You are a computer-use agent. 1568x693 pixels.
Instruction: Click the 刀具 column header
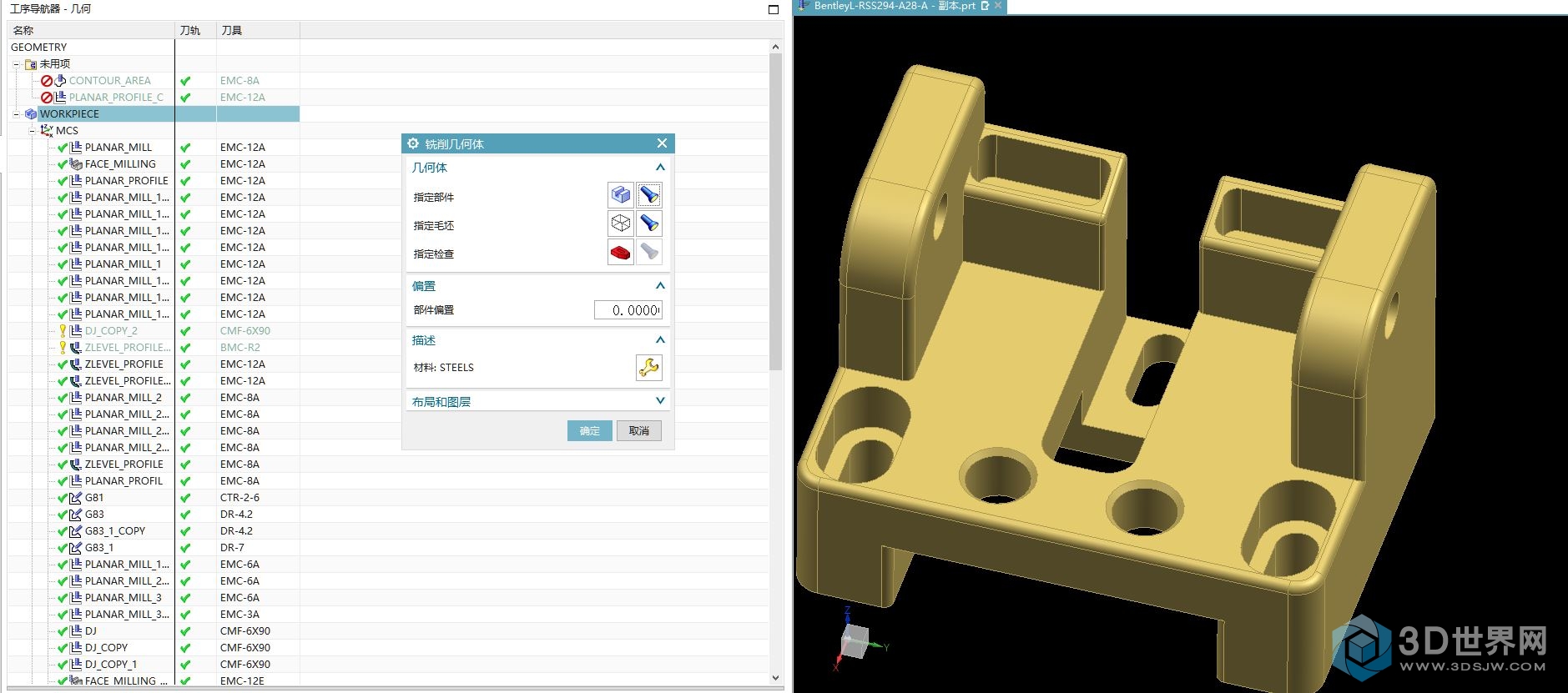pos(259,31)
